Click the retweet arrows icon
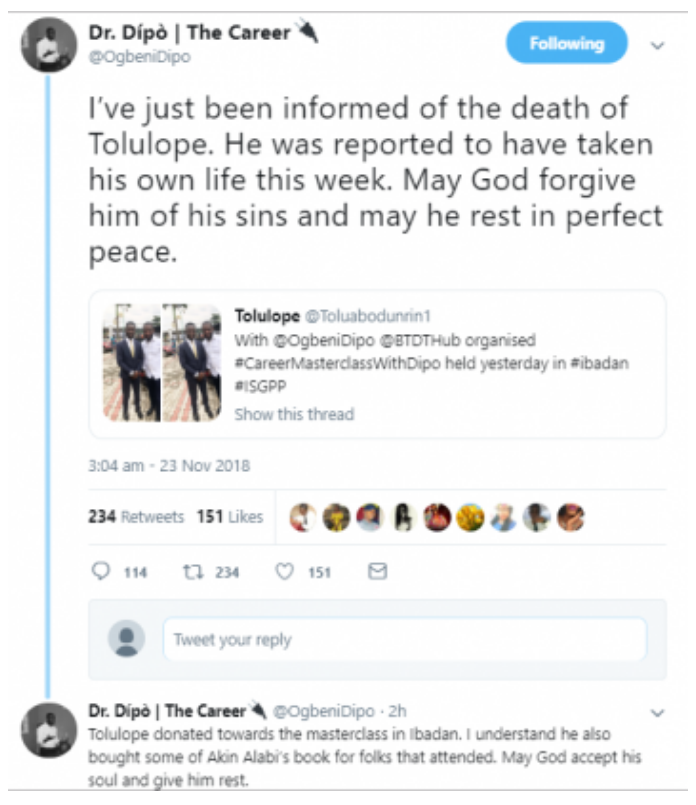The image size is (696, 805). [194, 571]
